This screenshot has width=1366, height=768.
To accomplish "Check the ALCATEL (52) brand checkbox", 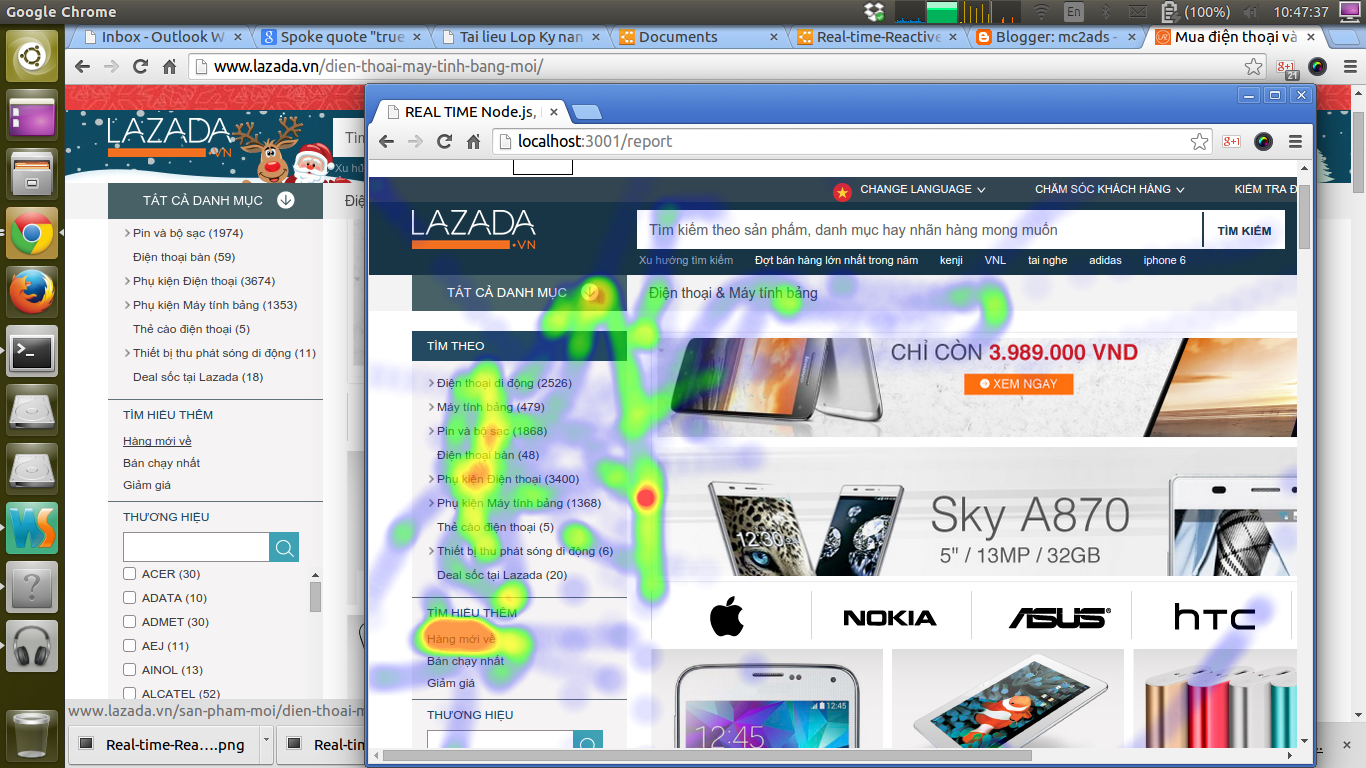I will click(x=129, y=694).
